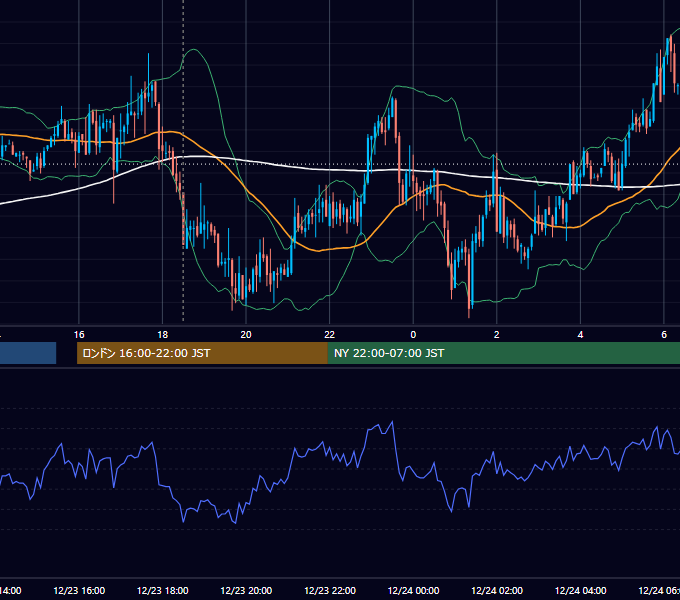Click the NY 22:00-07:00 JST session band

pyautogui.click(x=504, y=353)
